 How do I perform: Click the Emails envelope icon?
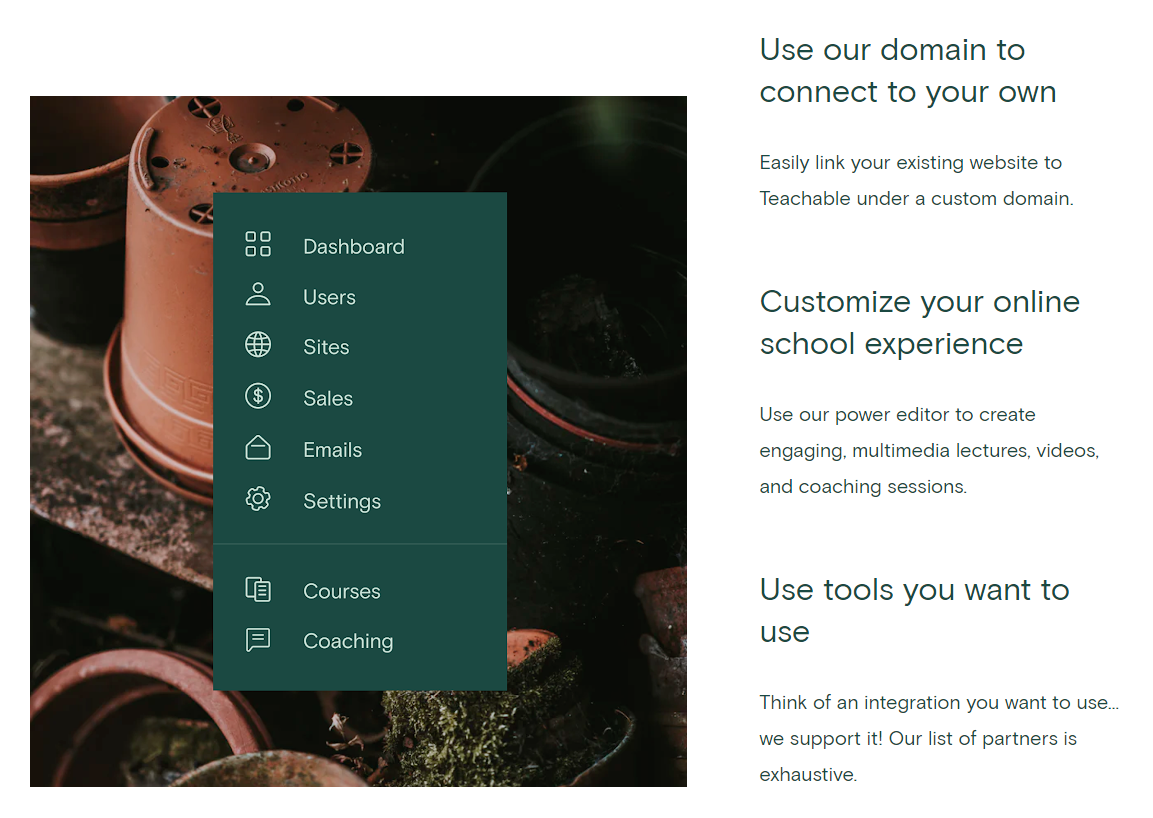(x=257, y=447)
